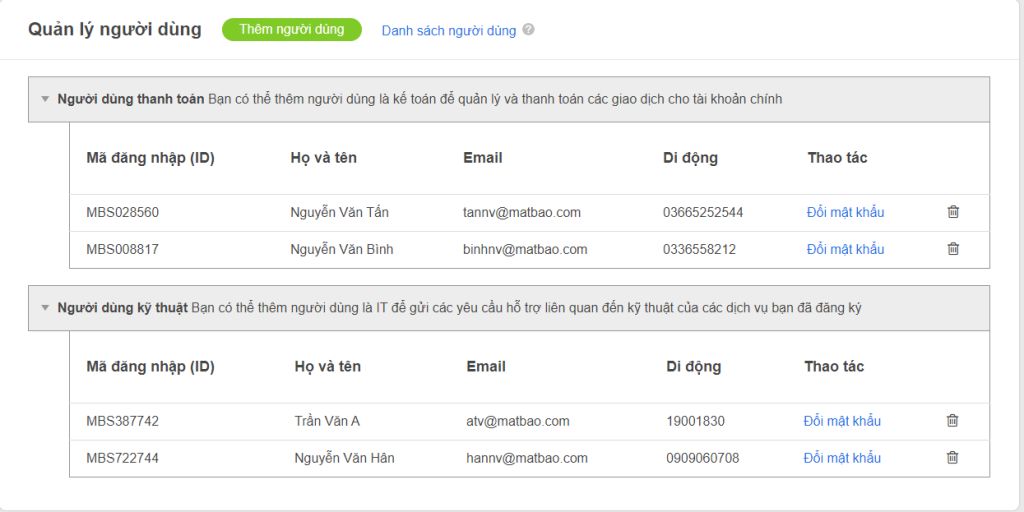Select the tannv@matbao.com email cell

pyautogui.click(x=521, y=212)
